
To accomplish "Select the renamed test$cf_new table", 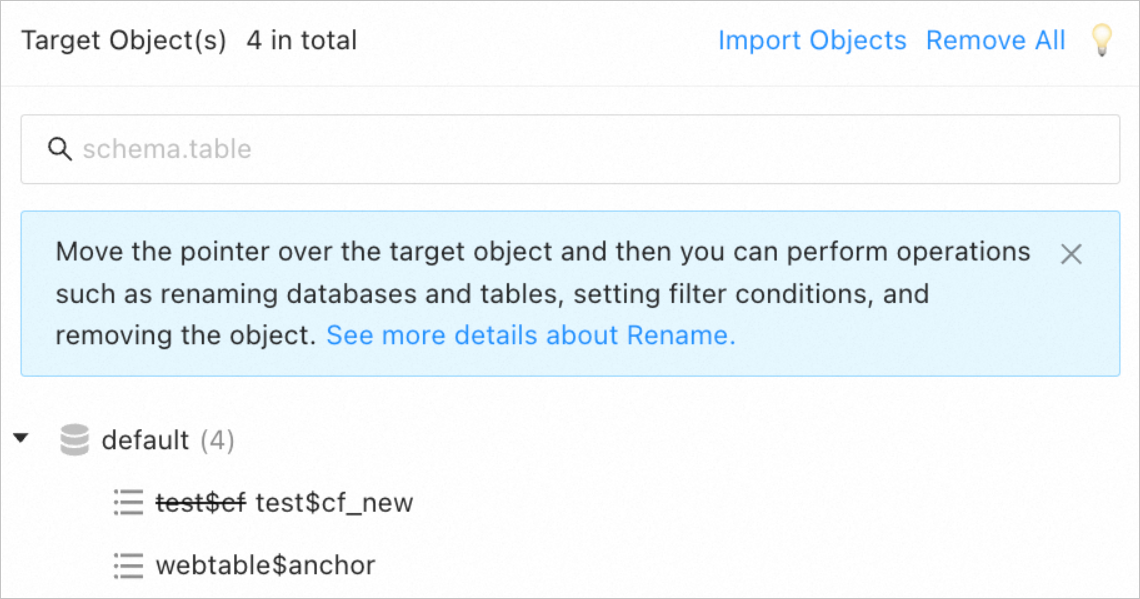I will coord(334,502).
